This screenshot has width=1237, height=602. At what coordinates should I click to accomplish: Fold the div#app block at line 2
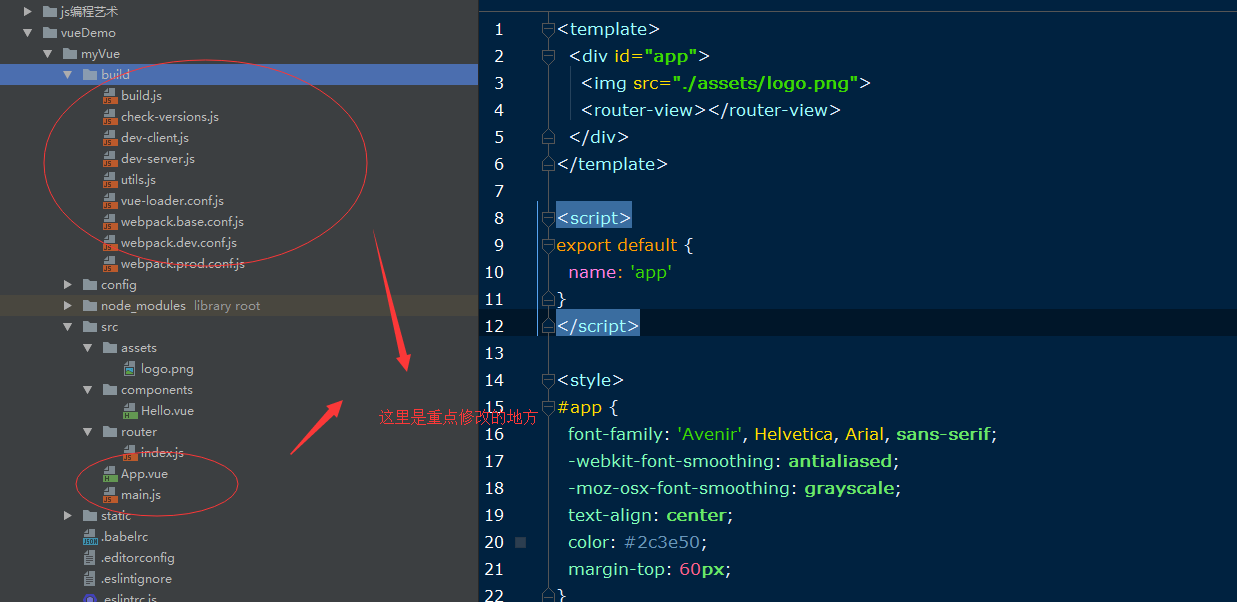pos(548,57)
